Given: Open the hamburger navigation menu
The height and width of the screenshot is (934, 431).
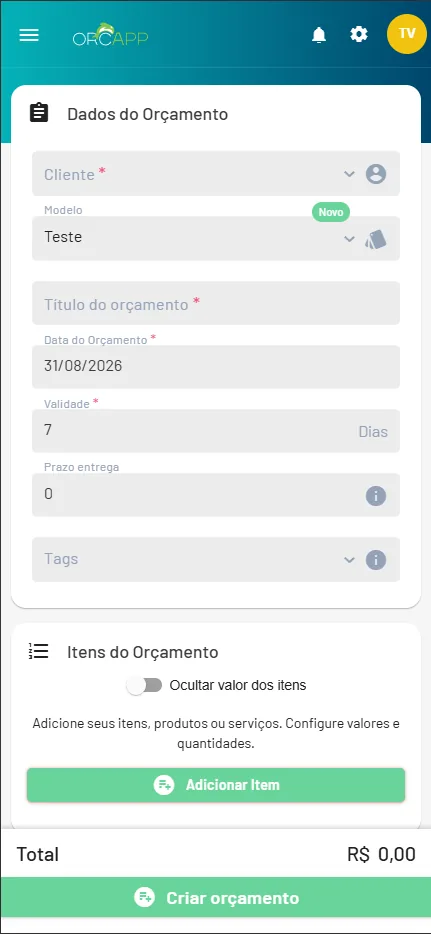Looking at the screenshot, I should (29, 35).
